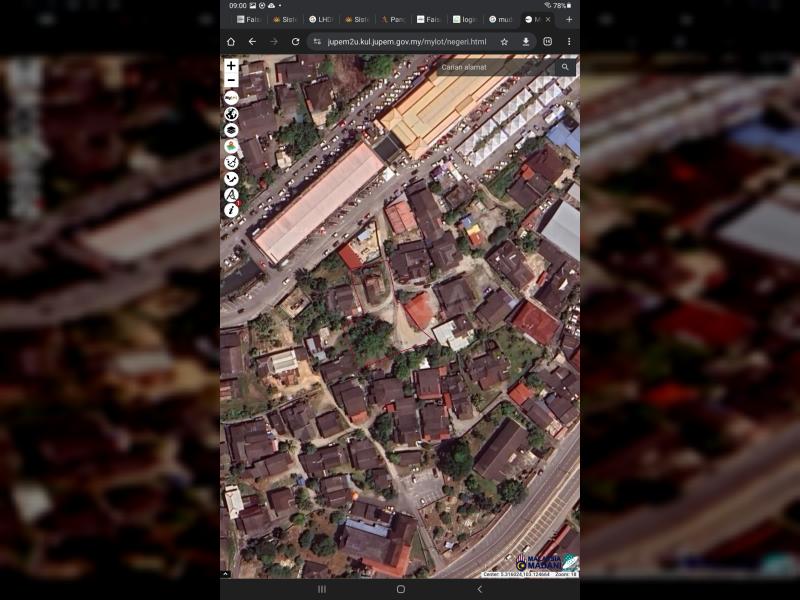
Task: Open a new browser tab
Action: (x=569, y=19)
